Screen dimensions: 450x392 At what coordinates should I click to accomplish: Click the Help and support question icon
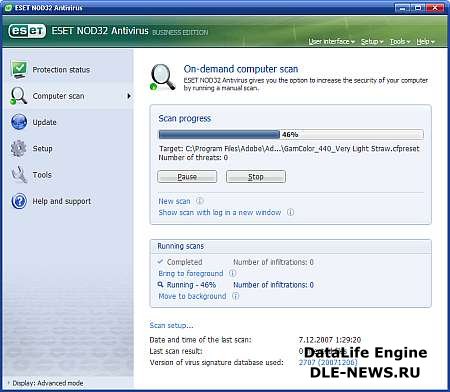tap(19, 201)
